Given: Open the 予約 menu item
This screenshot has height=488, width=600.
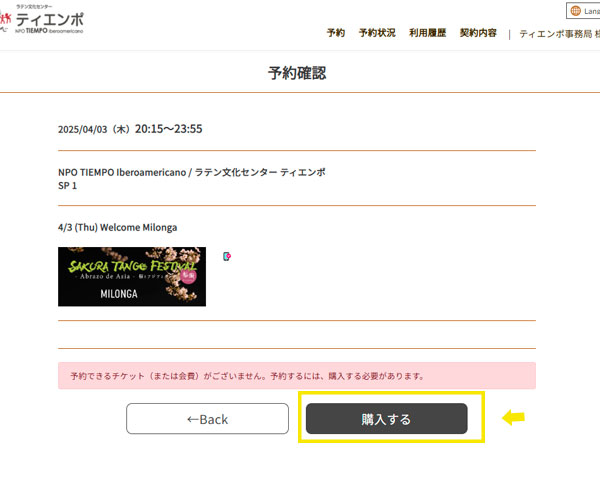Looking at the screenshot, I should (x=336, y=33).
